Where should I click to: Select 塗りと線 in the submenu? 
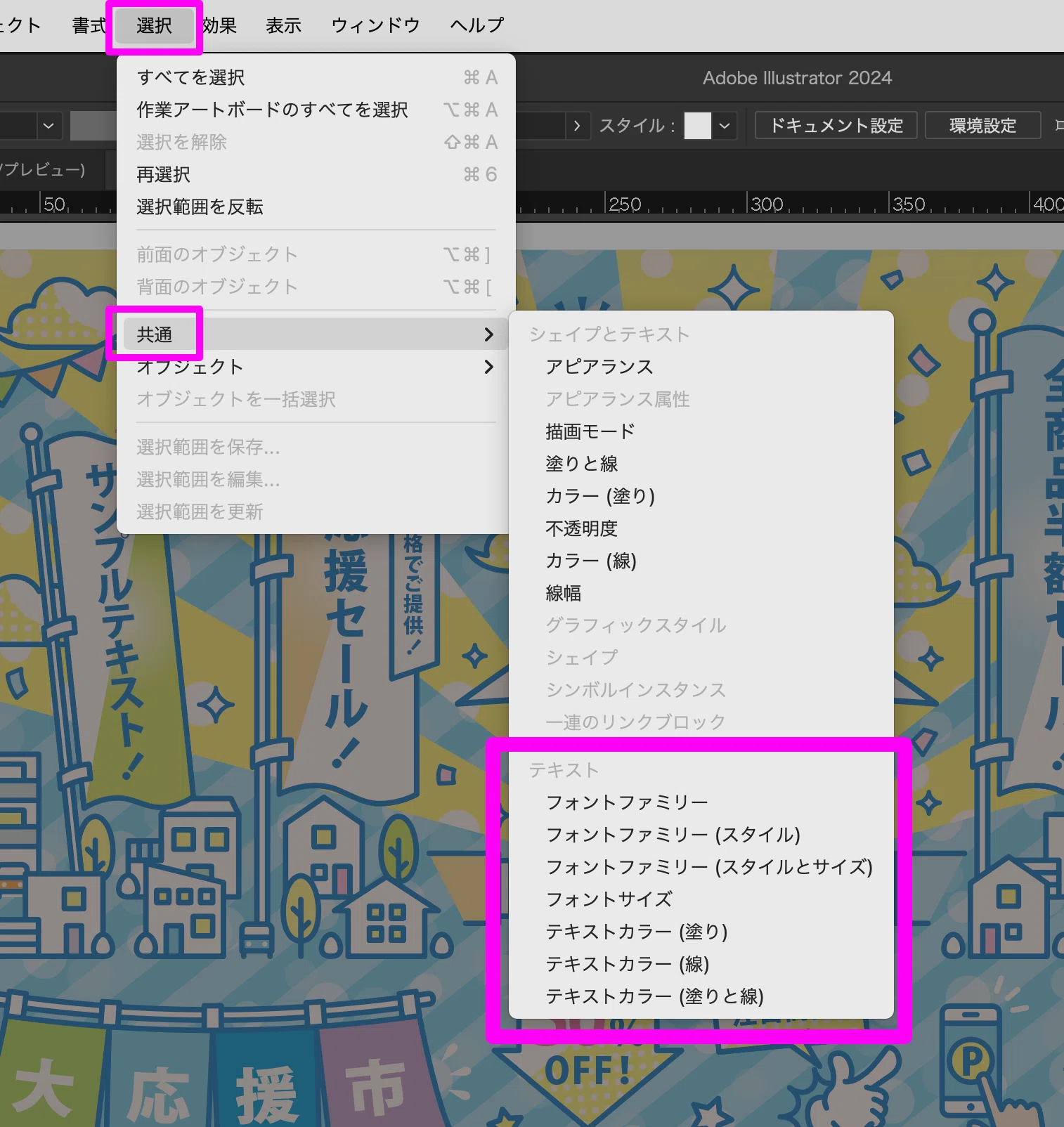pyautogui.click(x=701, y=464)
